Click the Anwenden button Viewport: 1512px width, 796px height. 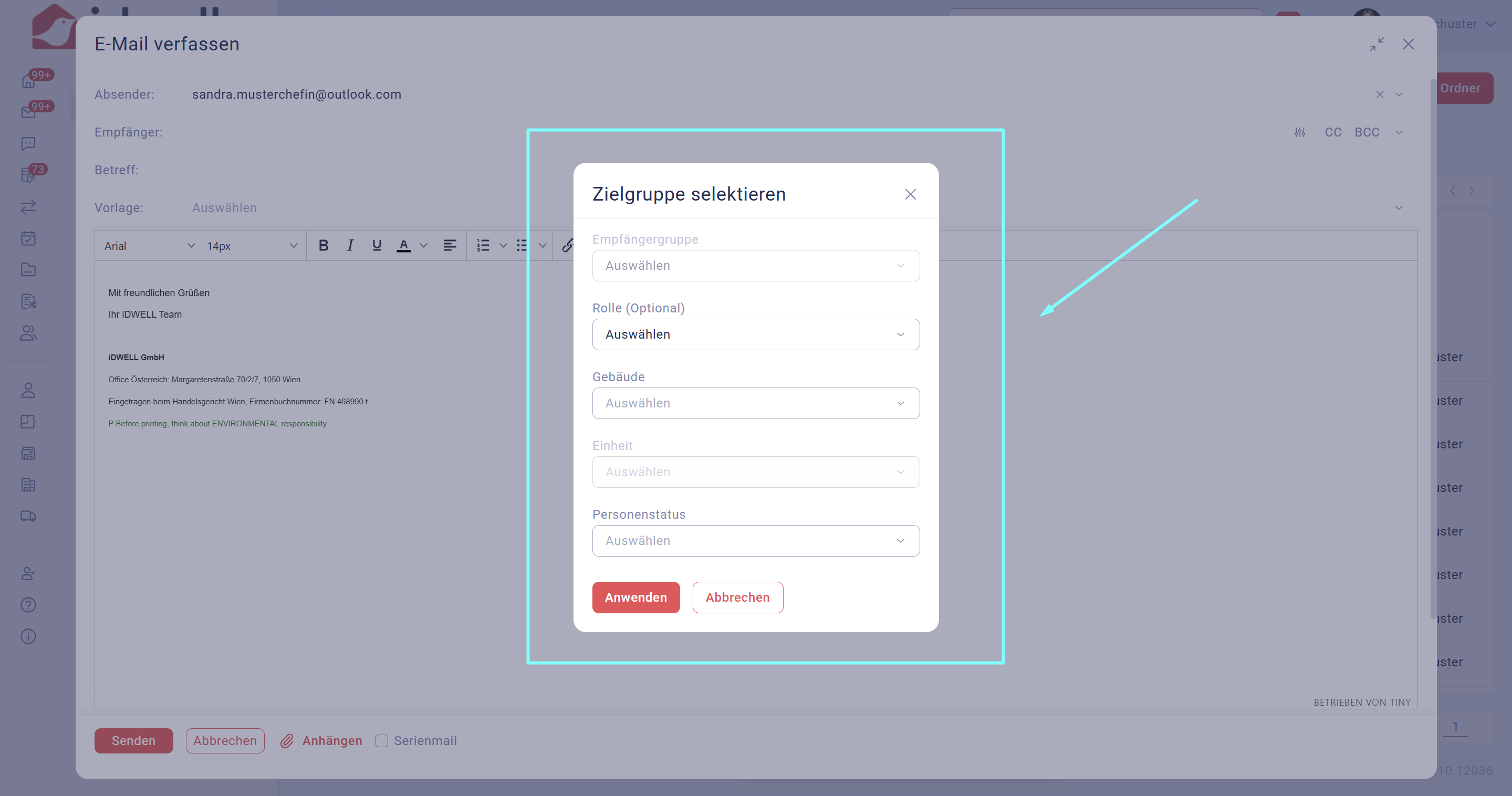[x=635, y=597]
